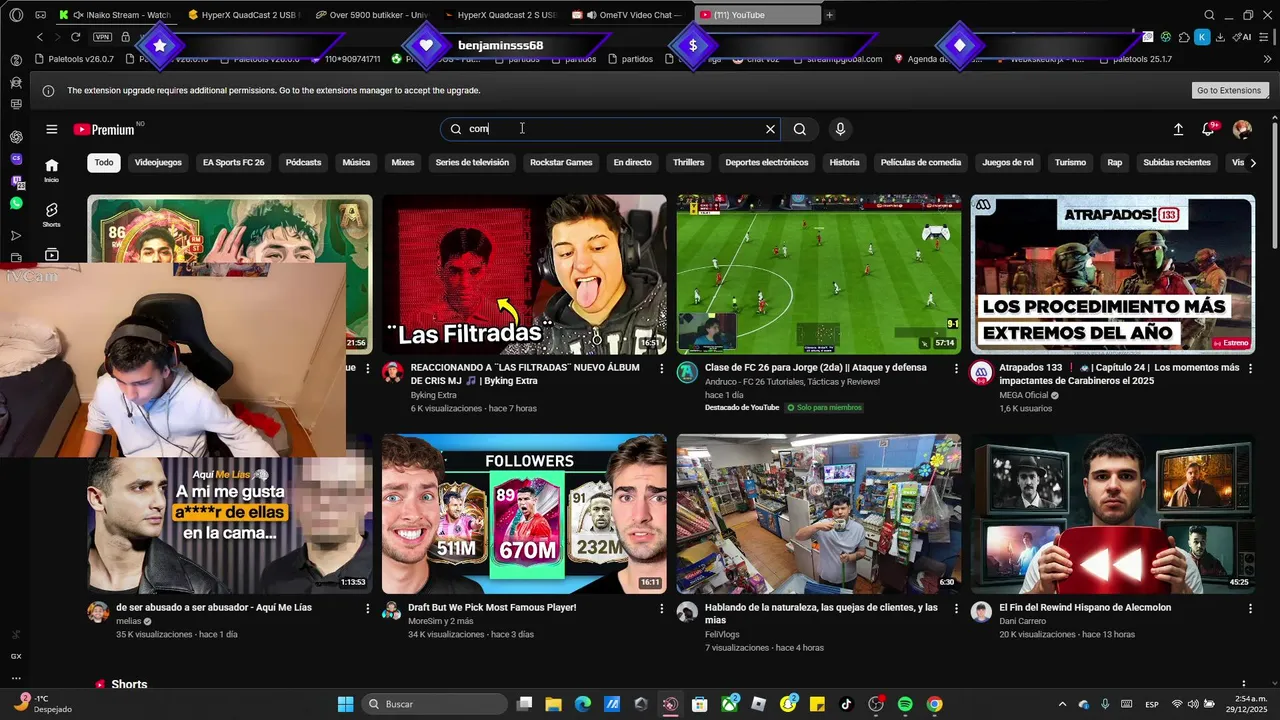1280x720 pixels.
Task: Open Spotify from the taskbar
Action: [905, 704]
